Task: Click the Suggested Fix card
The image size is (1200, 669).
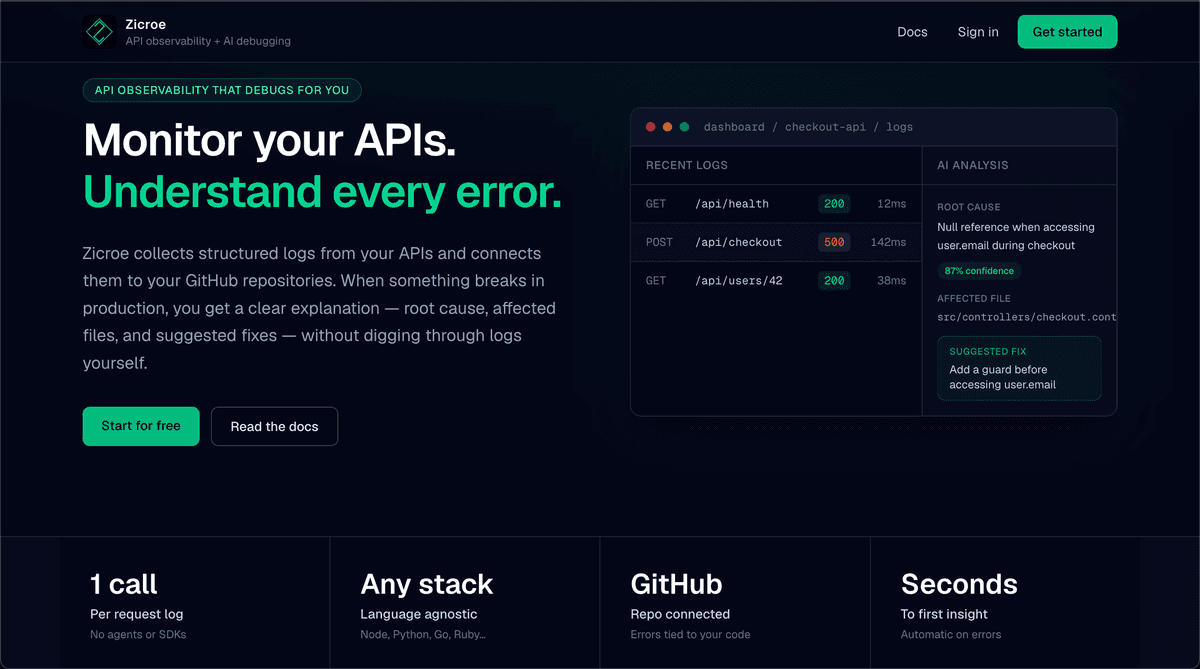Action: [x=1019, y=368]
